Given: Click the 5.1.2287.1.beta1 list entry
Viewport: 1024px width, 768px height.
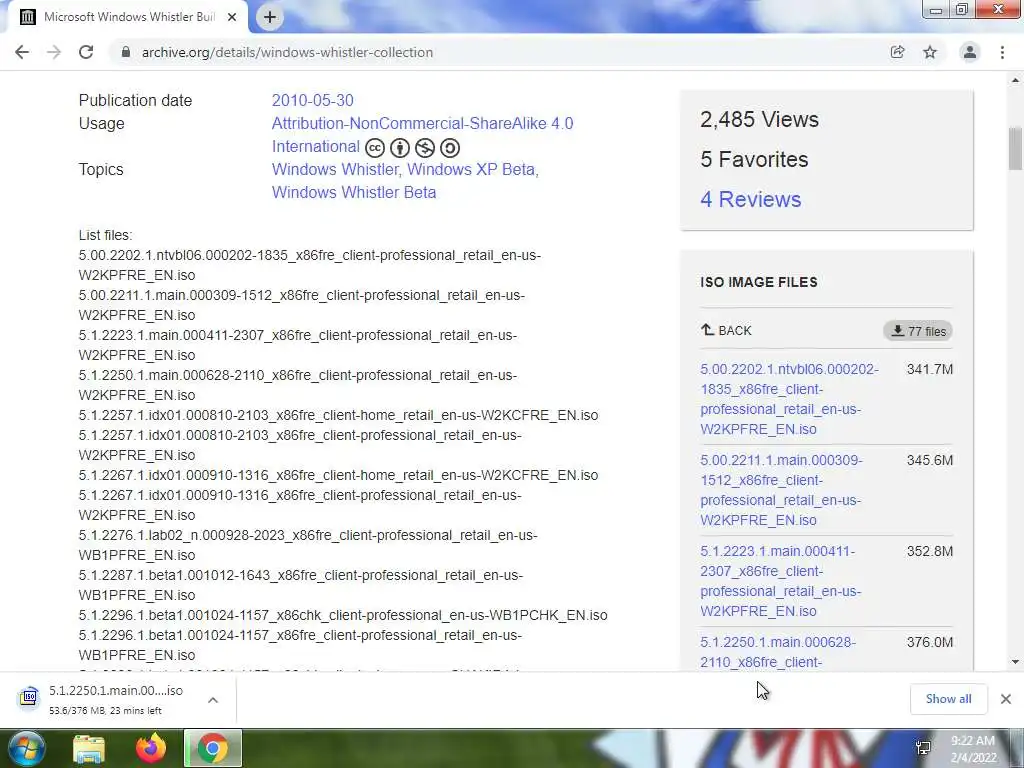Looking at the screenshot, I should pos(300,585).
